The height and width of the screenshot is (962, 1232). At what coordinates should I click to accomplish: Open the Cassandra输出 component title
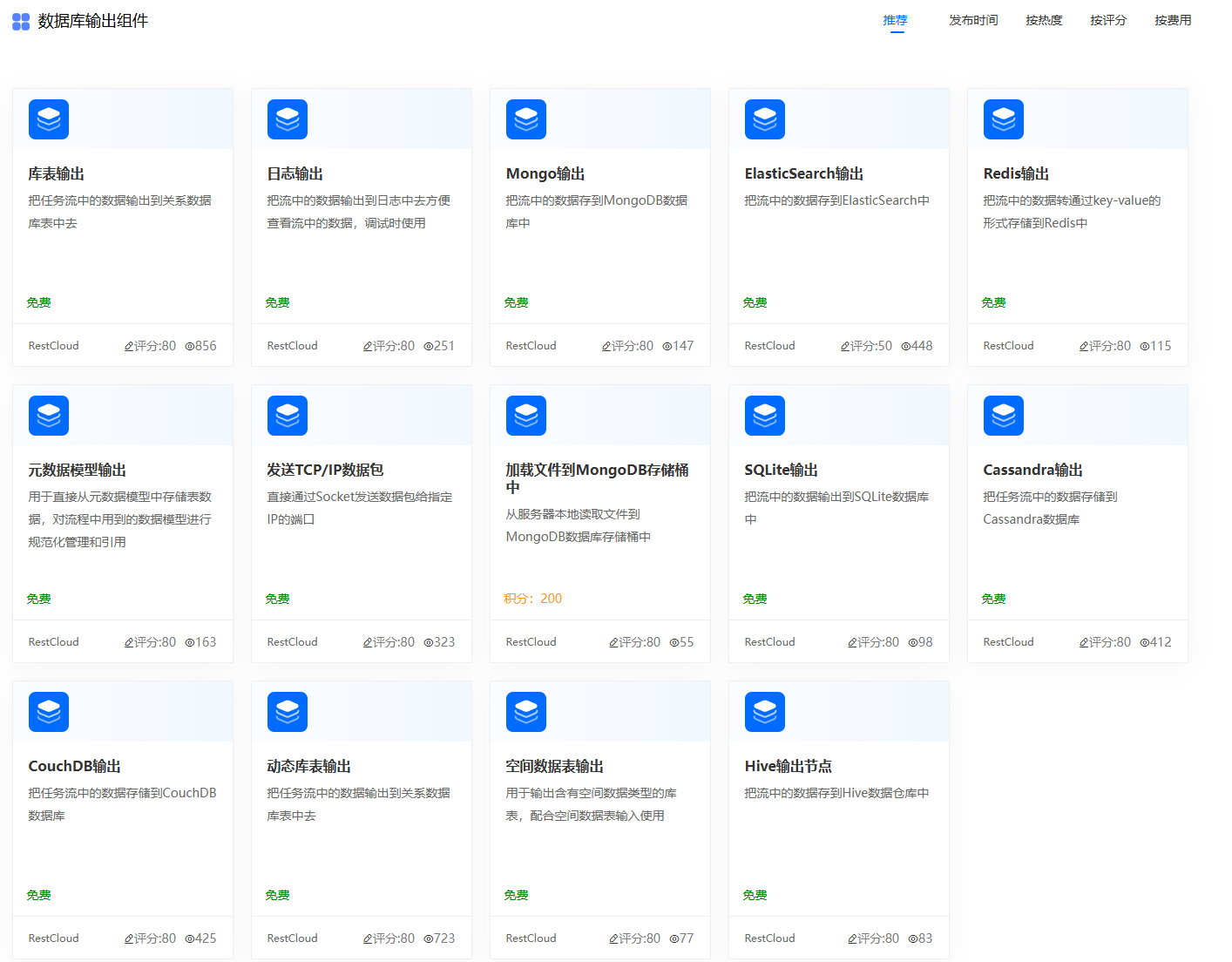tap(1033, 471)
